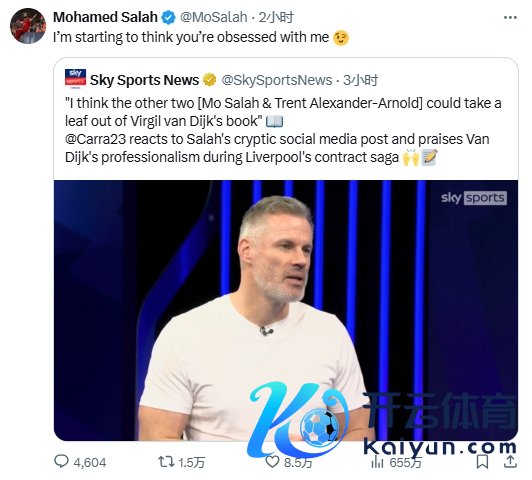Open the three-dot more options menu

tap(510, 18)
